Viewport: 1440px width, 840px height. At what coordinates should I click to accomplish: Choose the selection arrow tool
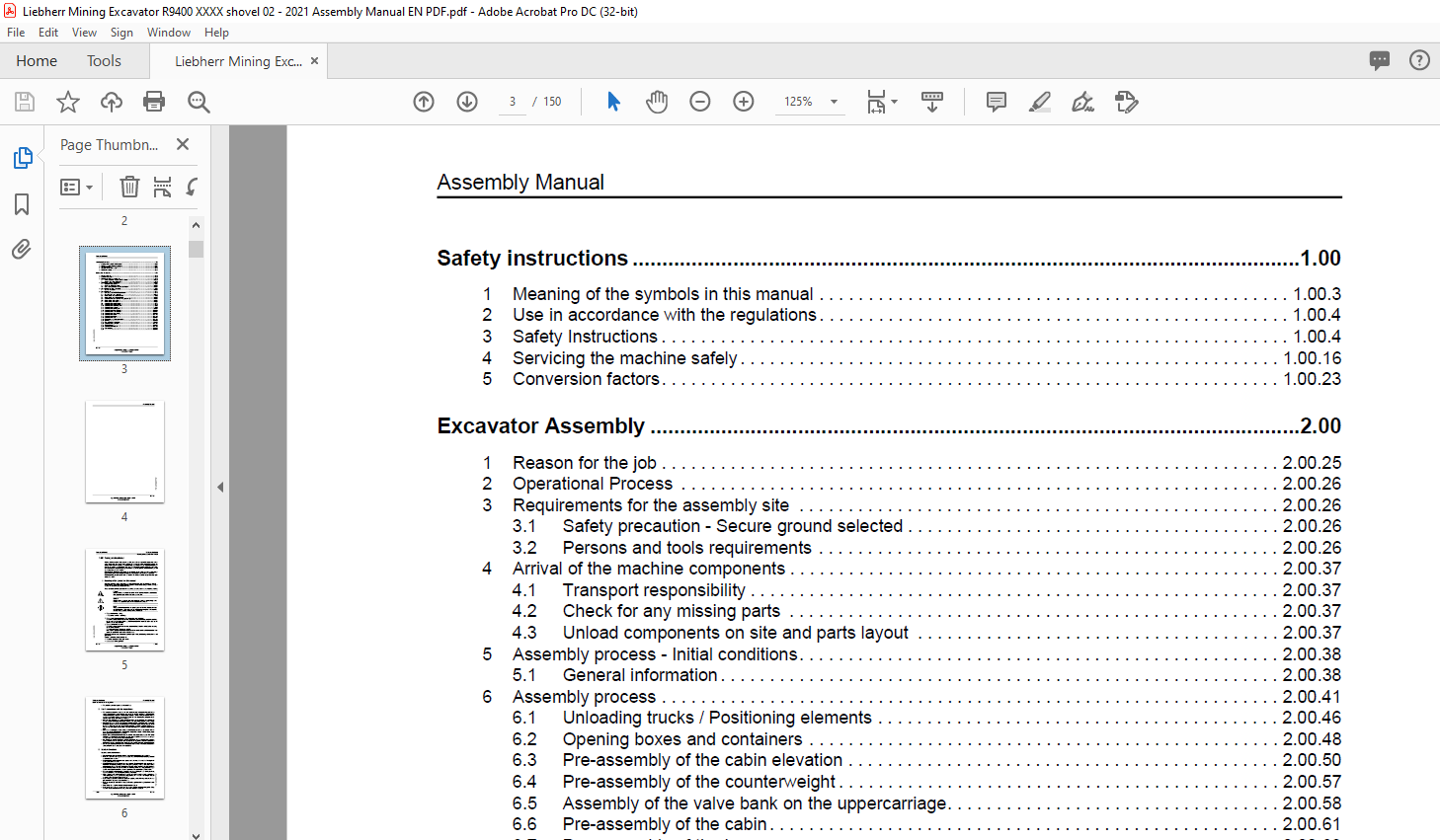[x=613, y=102]
